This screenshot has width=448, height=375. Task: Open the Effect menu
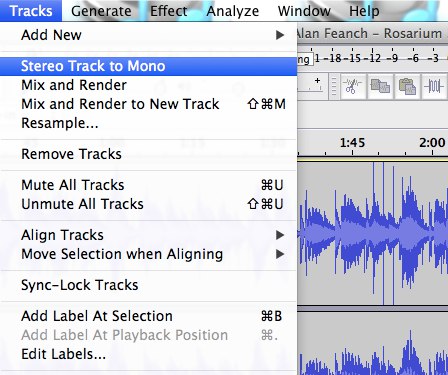168,11
